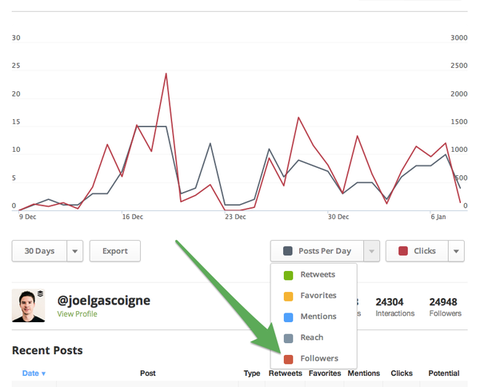Image resolution: width=480 pixels, height=387 pixels.
Task: Click the red Followers color icon
Action: (x=288, y=359)
